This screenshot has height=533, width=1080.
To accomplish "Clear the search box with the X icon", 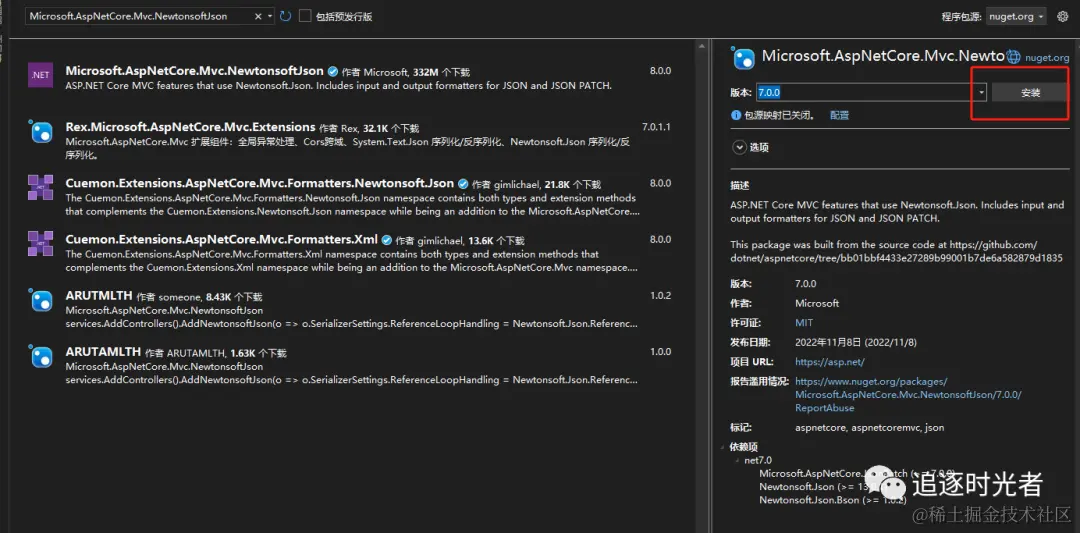I will pyautogui.click(x=258, y=16).
